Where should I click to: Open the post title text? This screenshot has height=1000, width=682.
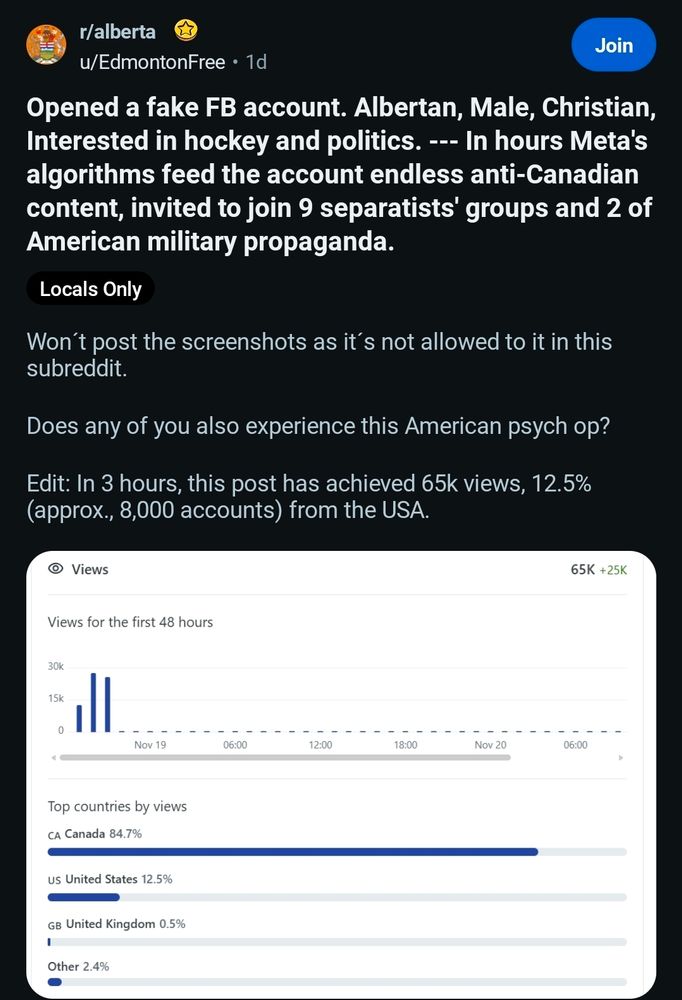(x=341, y=174)
